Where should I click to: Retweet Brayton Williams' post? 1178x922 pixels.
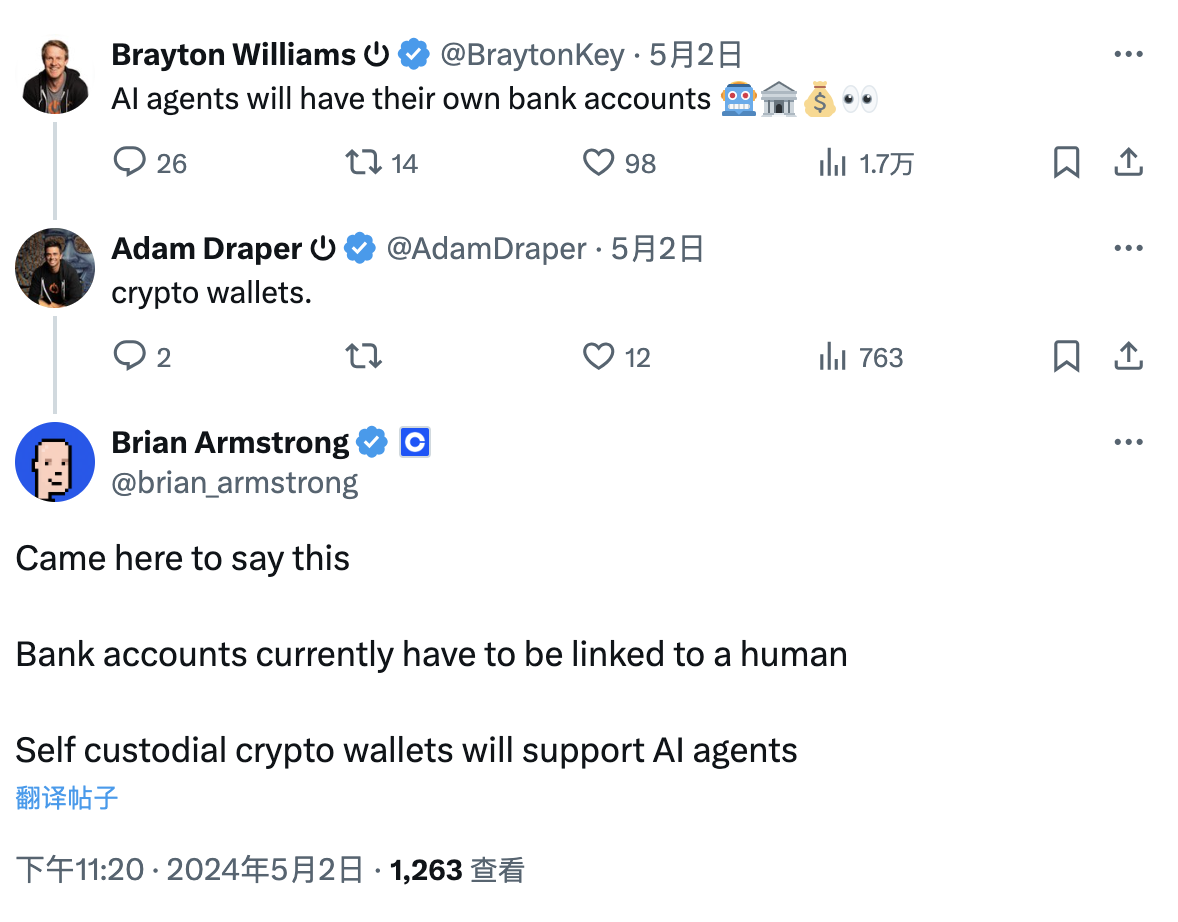pos(363,162)
